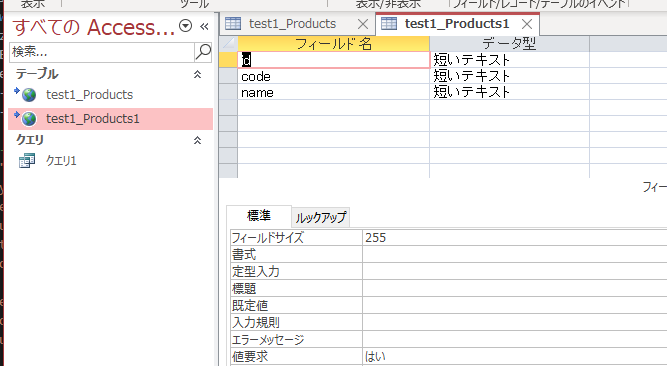
Task: Click the globe icon of test1_Products1
Action: [28, 119]
